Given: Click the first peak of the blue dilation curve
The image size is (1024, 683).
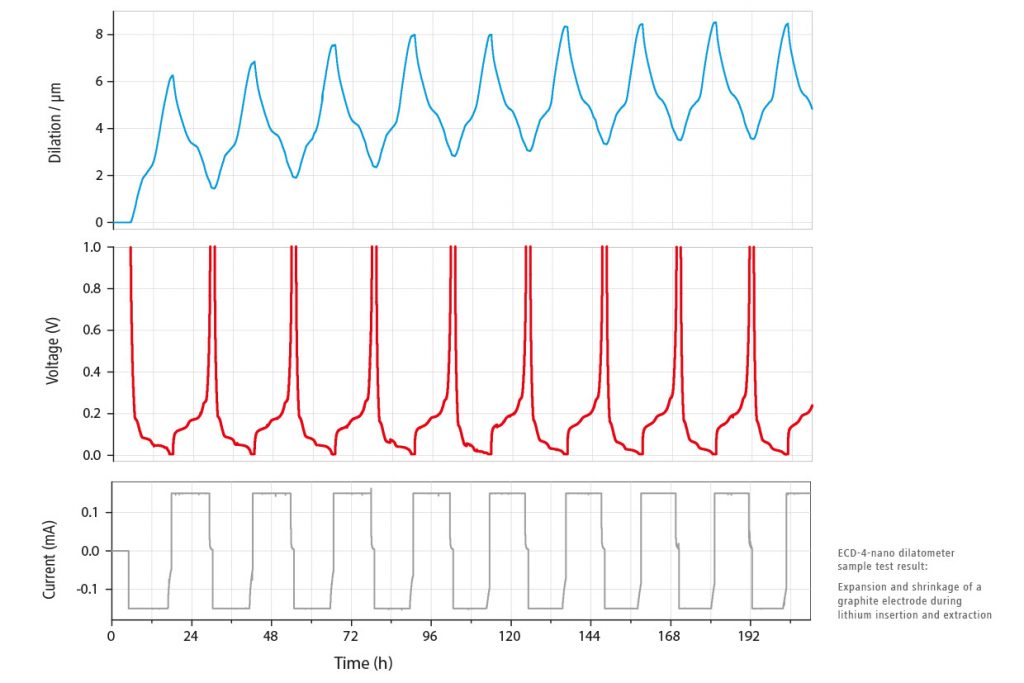Looking at the screenshot, I should pos(172,76).
